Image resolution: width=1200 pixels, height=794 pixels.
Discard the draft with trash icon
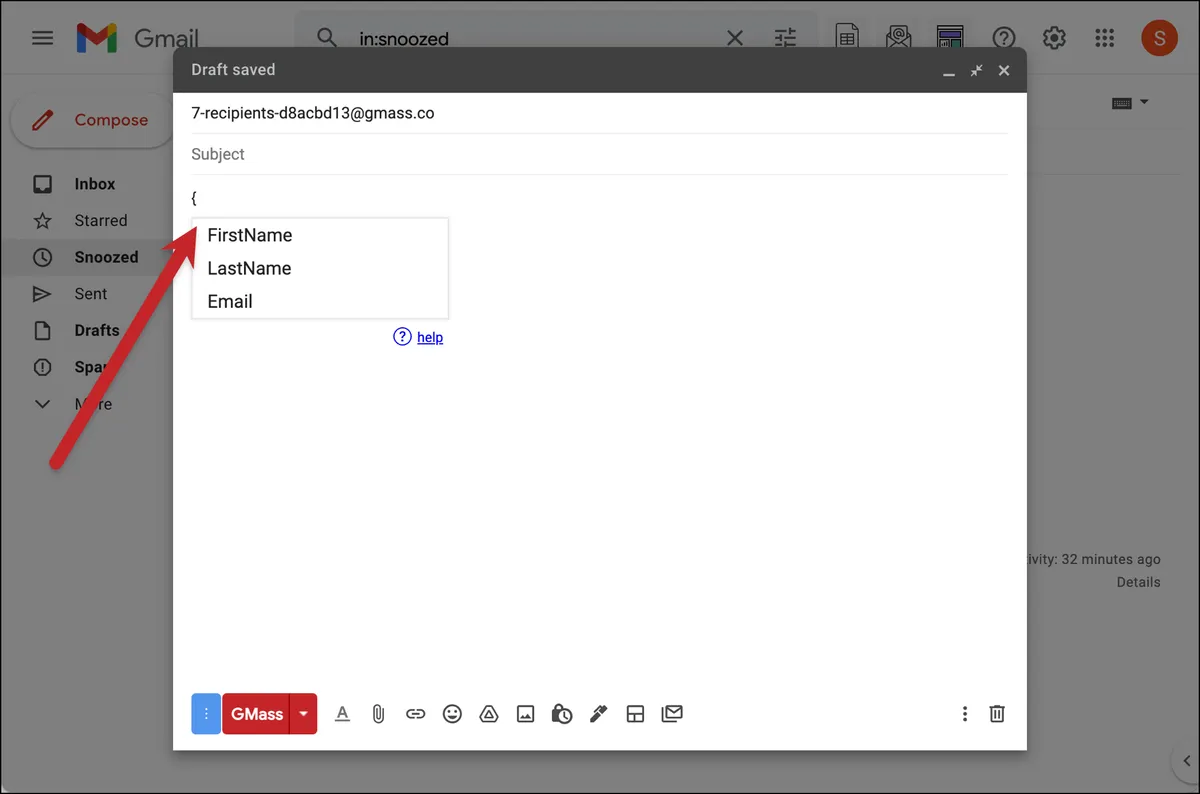(x=997, y=714)
